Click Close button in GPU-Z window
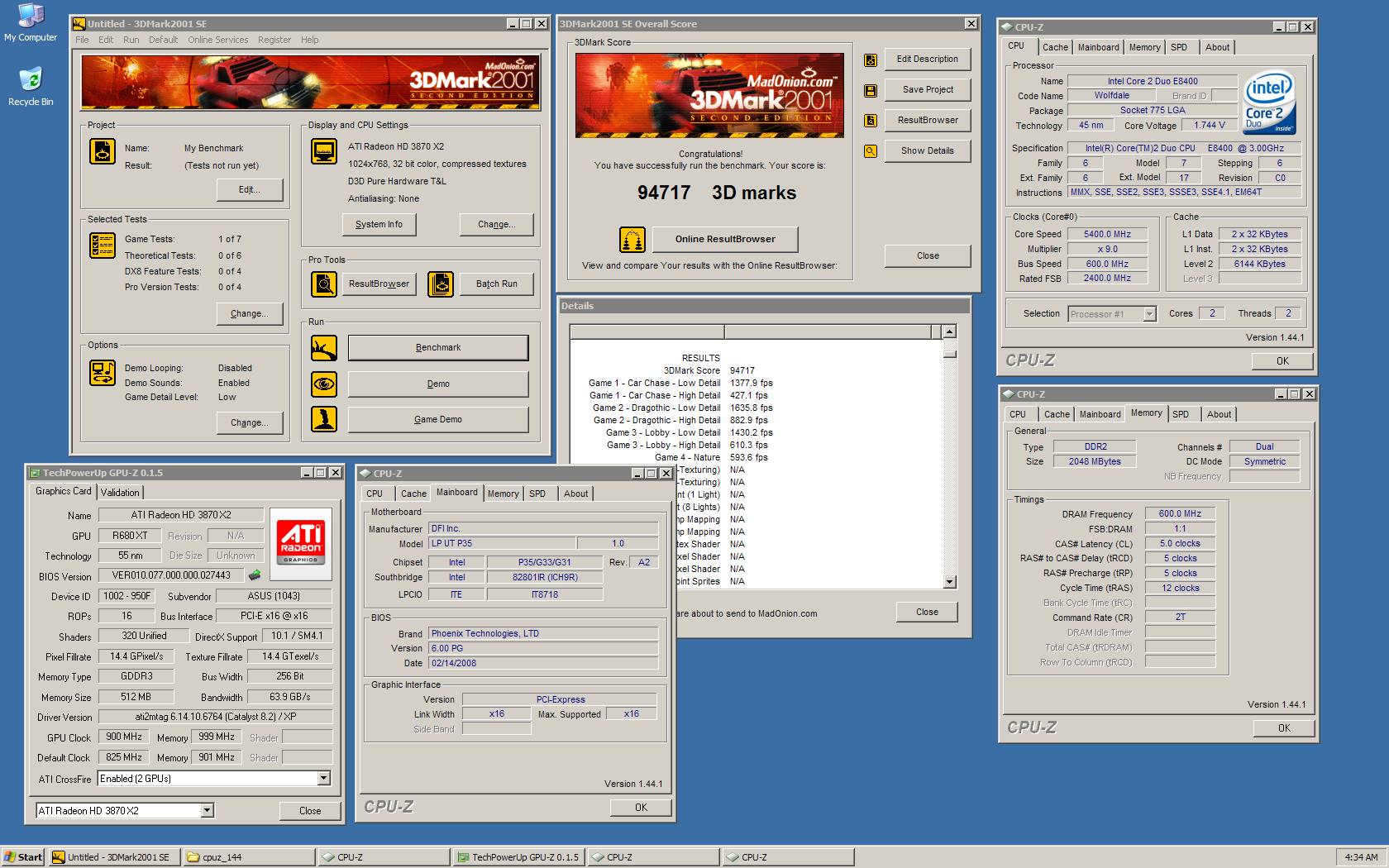This screenshot has width=1389, height=868. [x=310, y=811]
